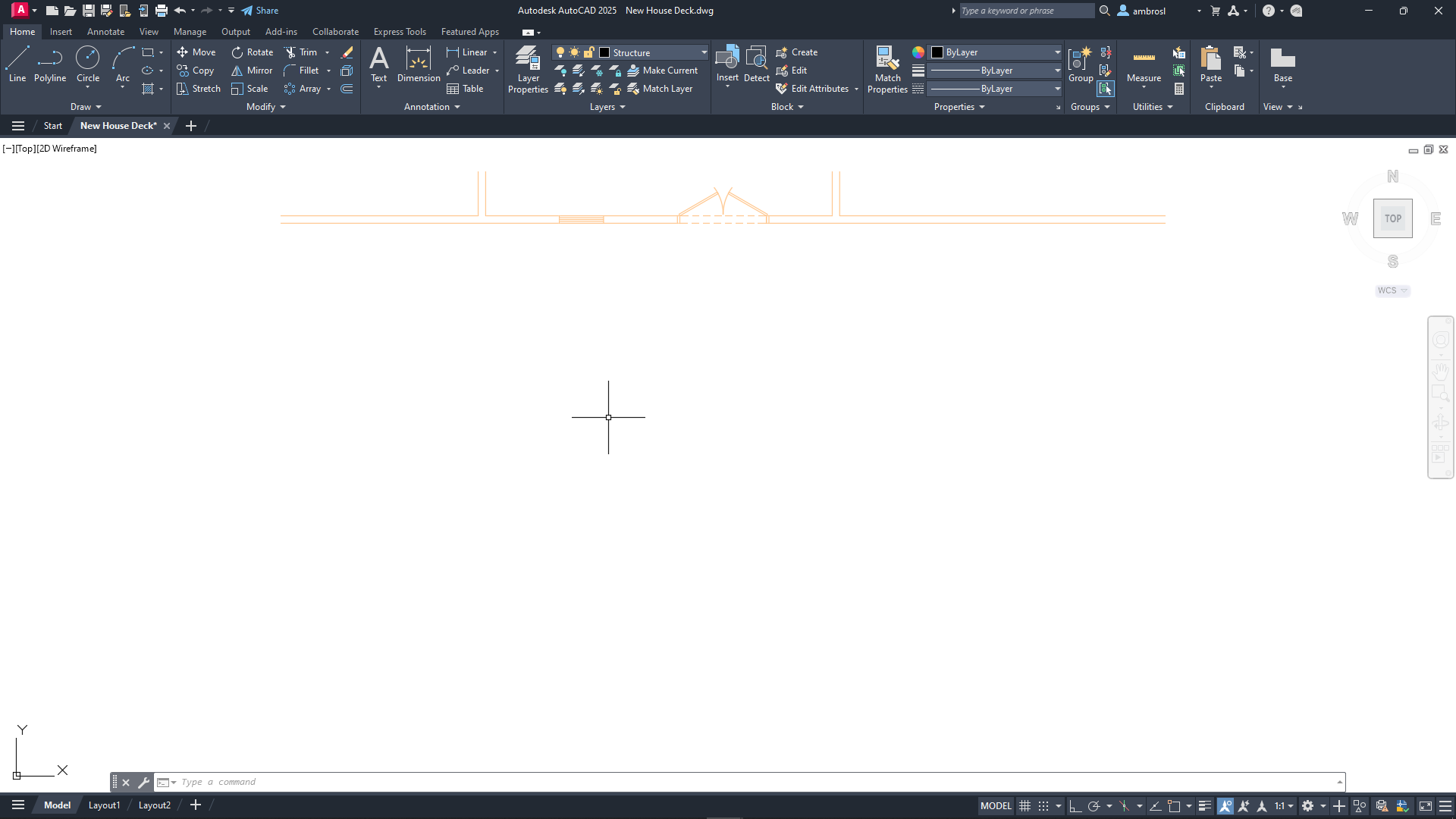Click the Insert block icon

click(727, 62)
